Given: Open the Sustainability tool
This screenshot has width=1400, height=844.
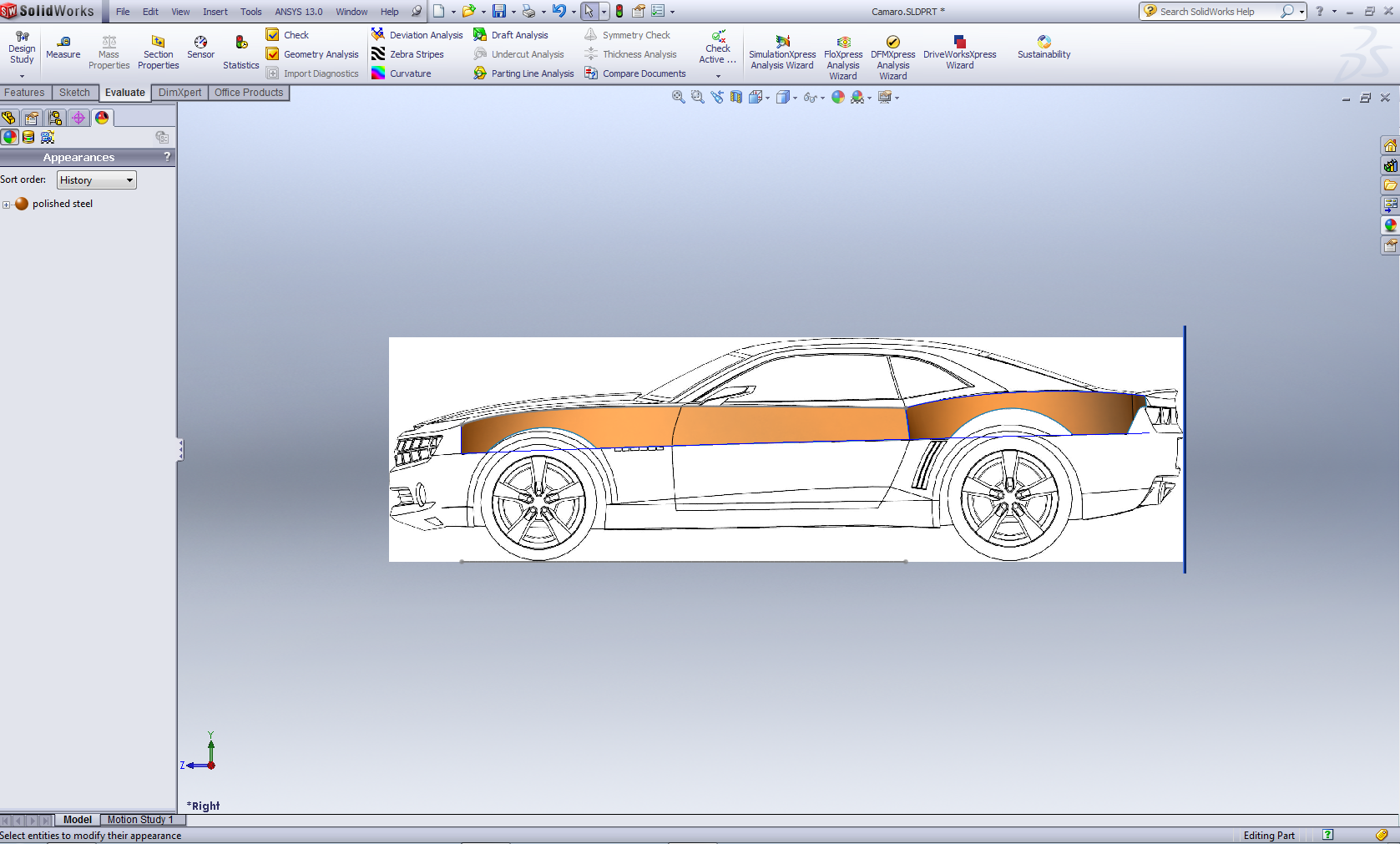Looking at the screenshot, I should (1044, 47).
